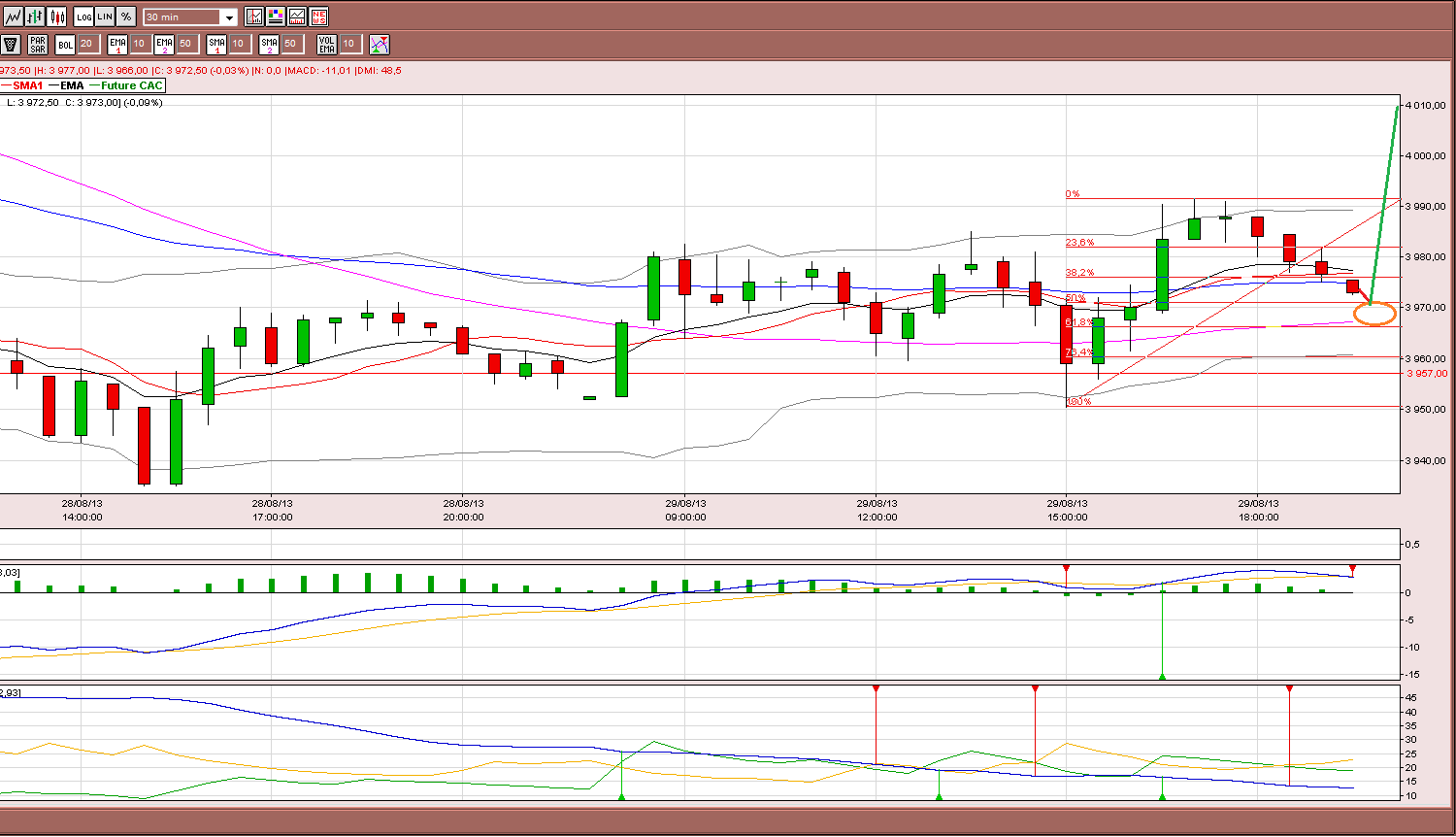Click the green buy marker at MACD panel bottom
The width and height of the screenshot is (1456, 837).
[x=1162, y=676]
